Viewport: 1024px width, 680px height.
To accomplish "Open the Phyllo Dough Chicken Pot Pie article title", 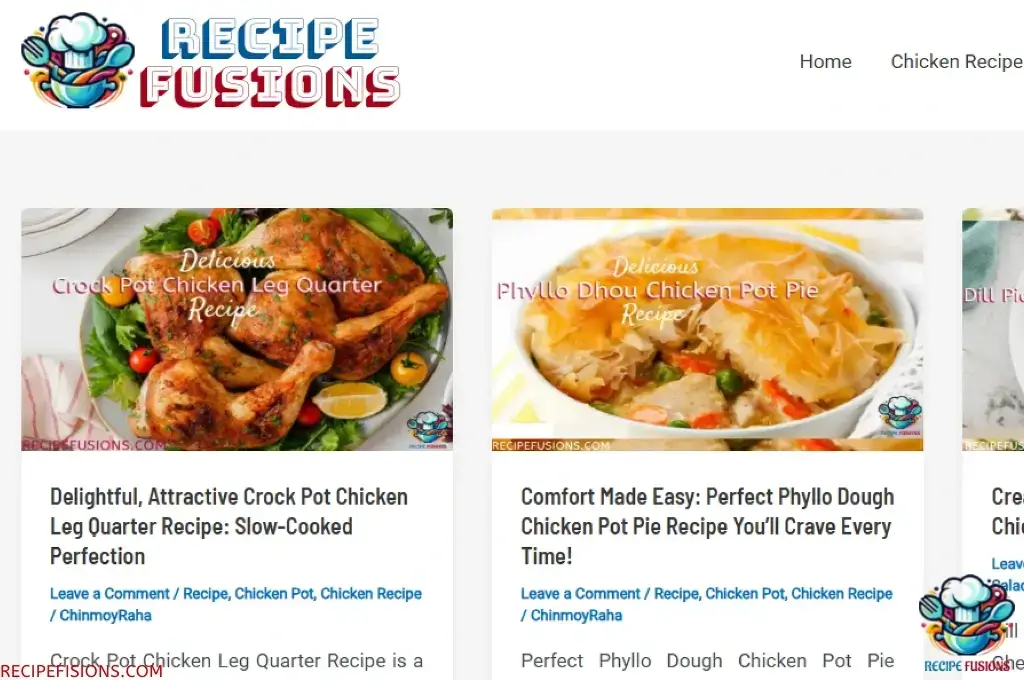I will [707, 526].
